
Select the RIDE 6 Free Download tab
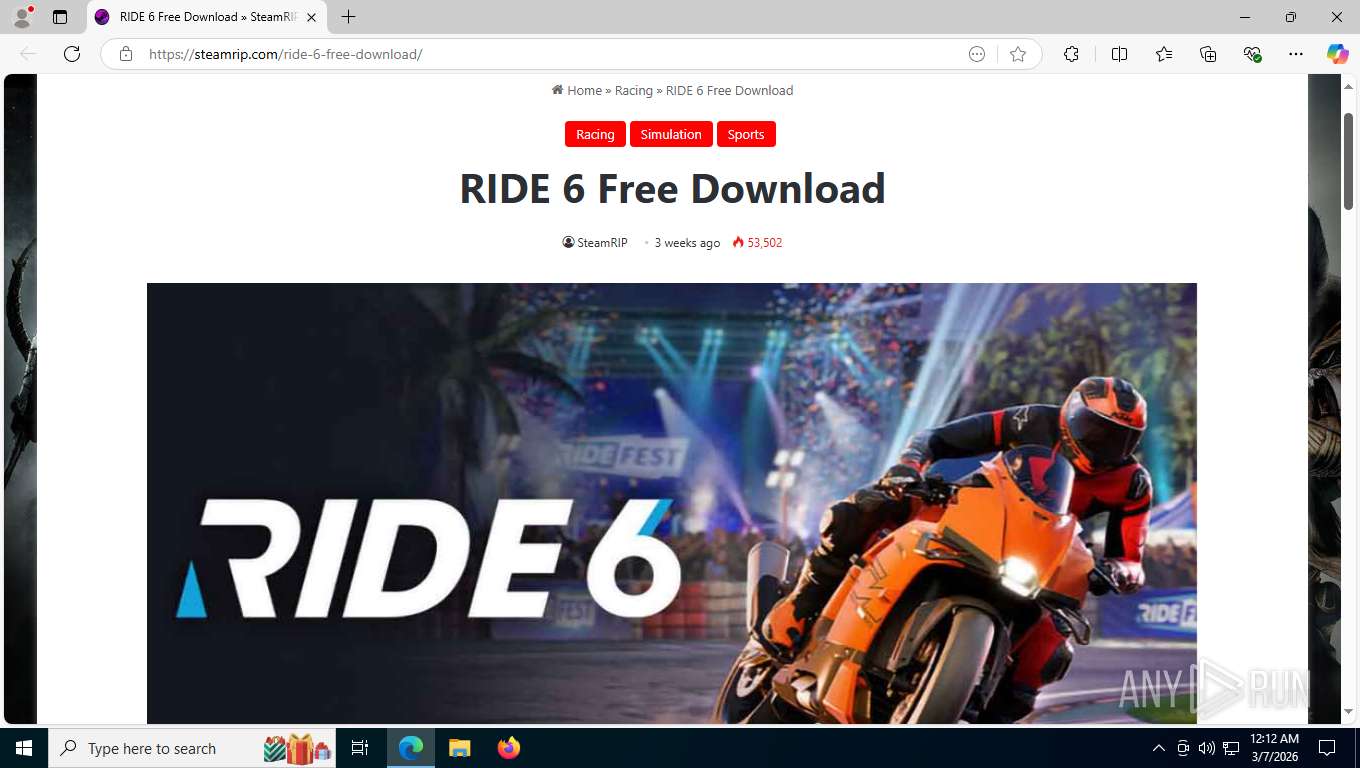point(207,17)
